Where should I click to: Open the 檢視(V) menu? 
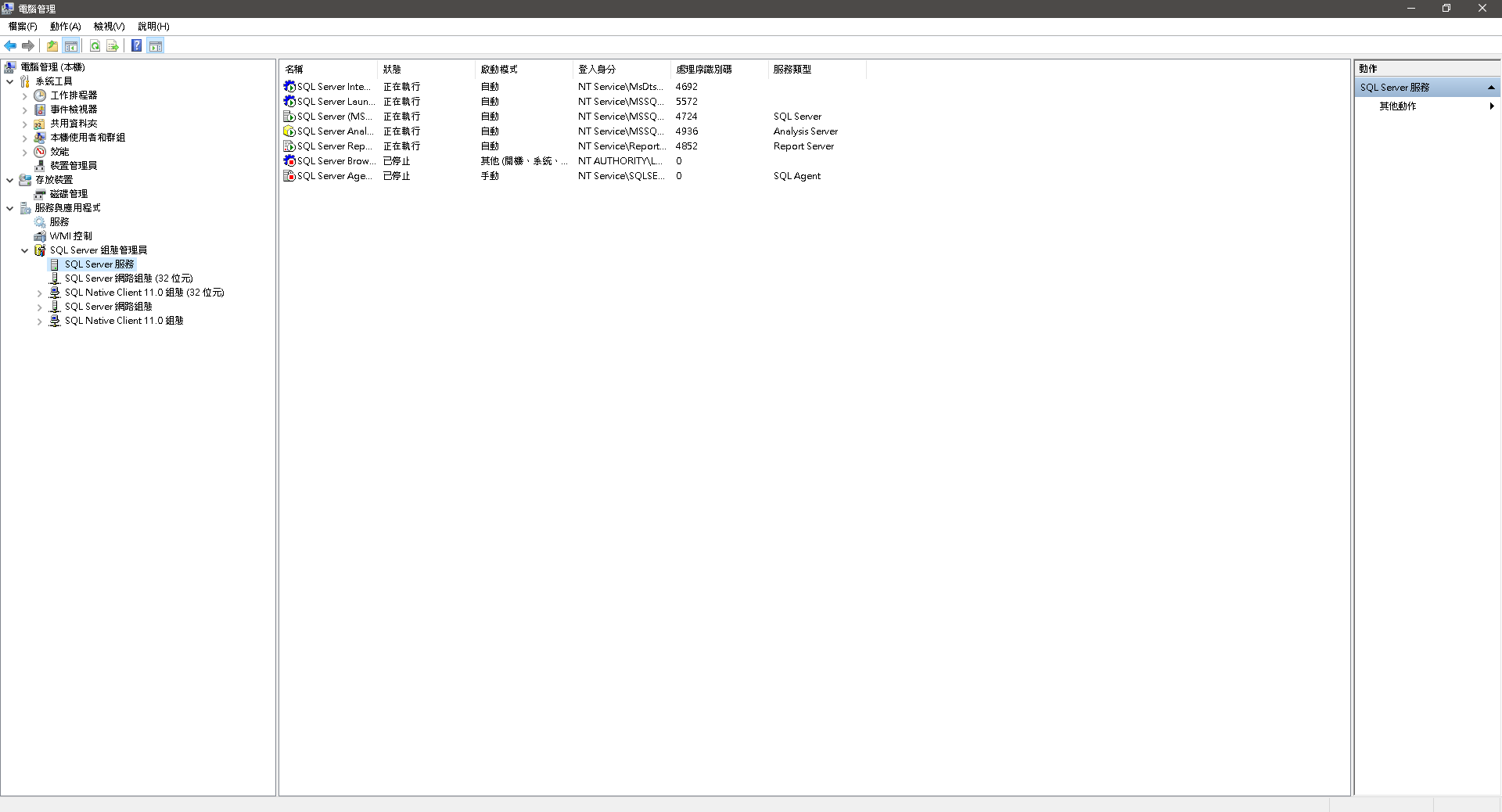pos(110,27)
